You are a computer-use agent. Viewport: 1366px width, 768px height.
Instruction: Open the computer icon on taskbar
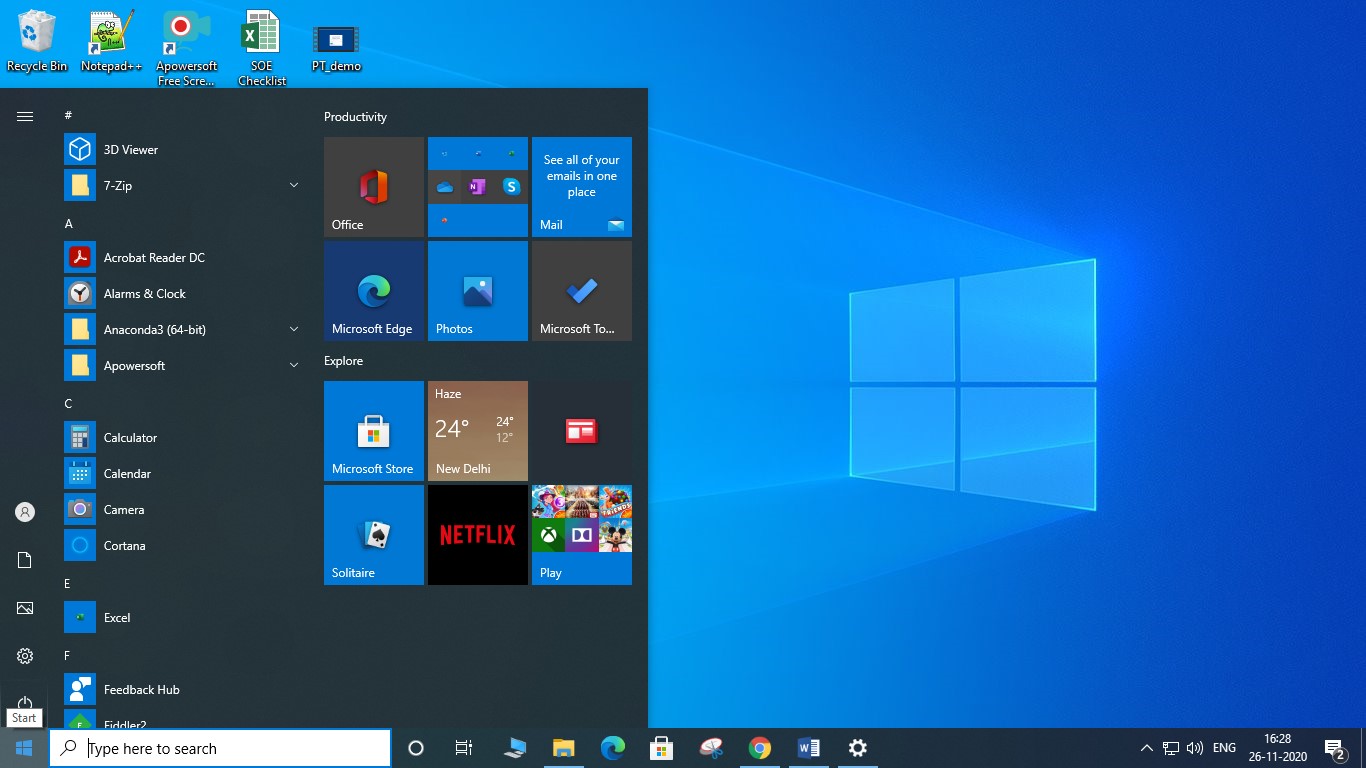click(x=515, y=748)
